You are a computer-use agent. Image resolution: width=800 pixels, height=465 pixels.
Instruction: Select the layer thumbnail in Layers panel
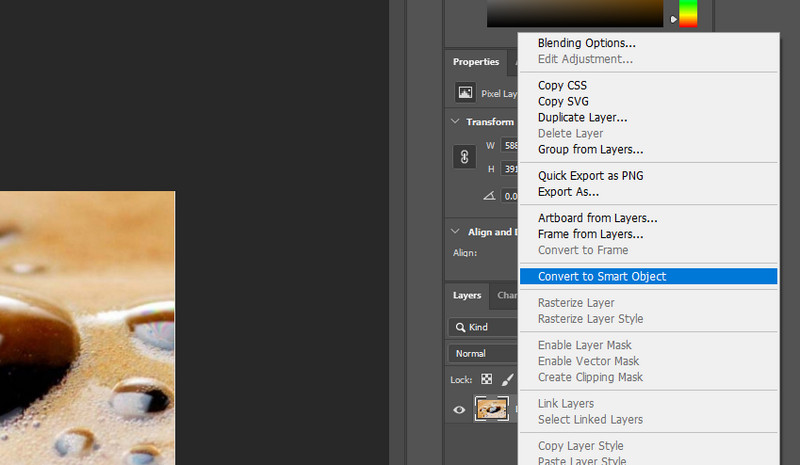pyautogui.click(x=491, y=409)
